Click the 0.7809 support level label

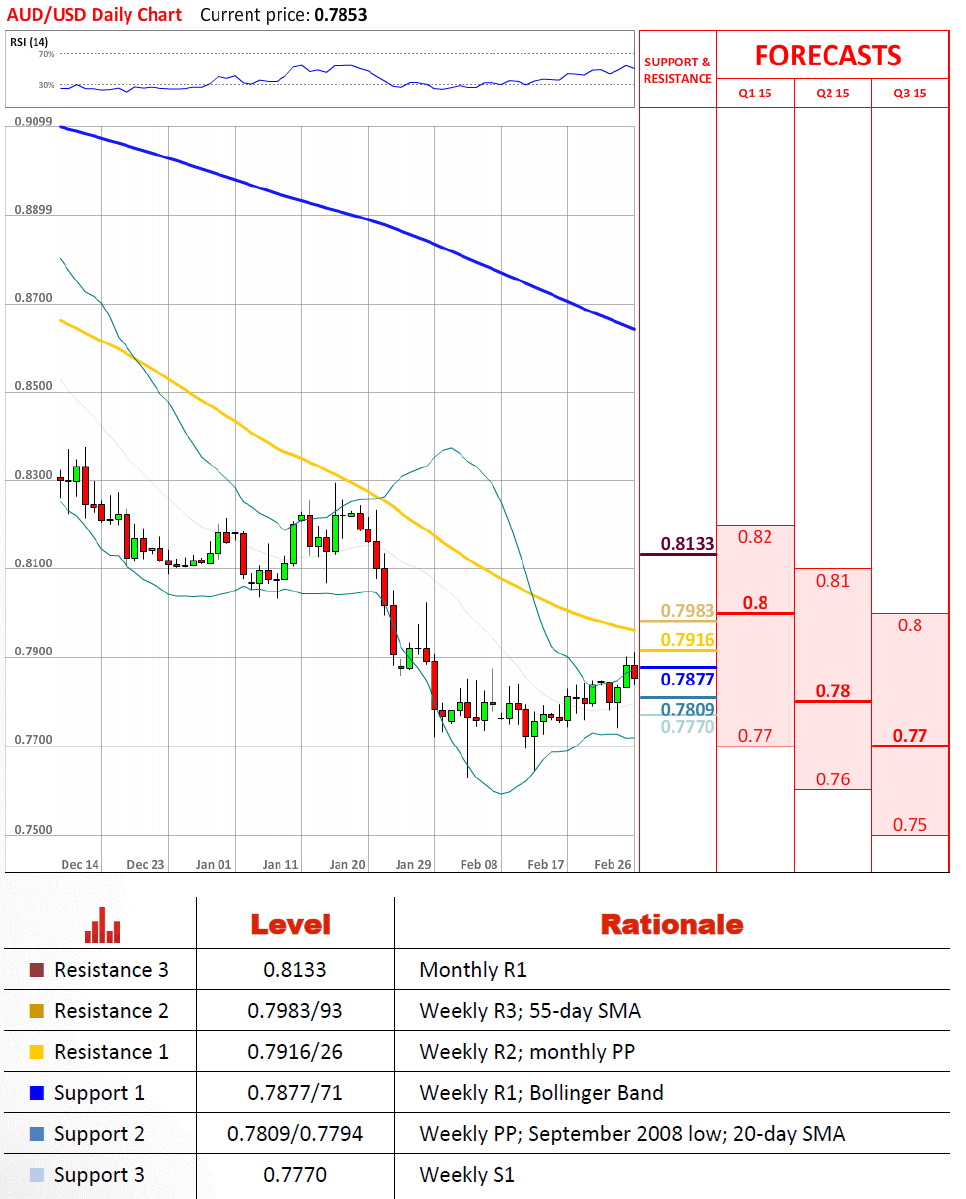[687, 709]
